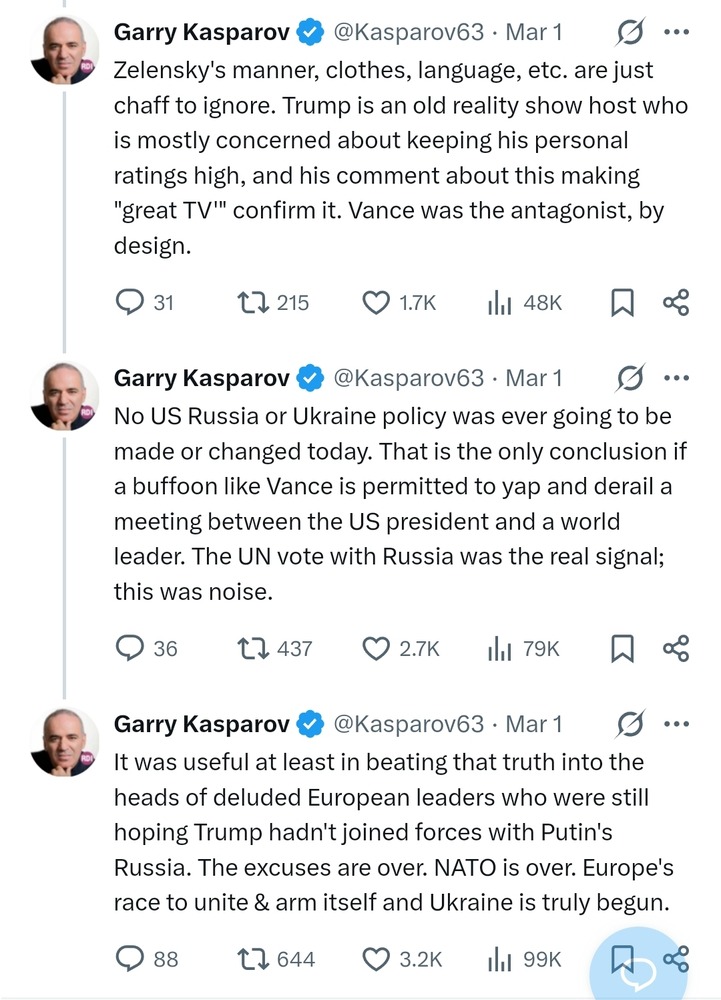The width and height of the screenshot is (721, 1000).
Task: Like the tweet with 3.2K likes
Action: 376,960
